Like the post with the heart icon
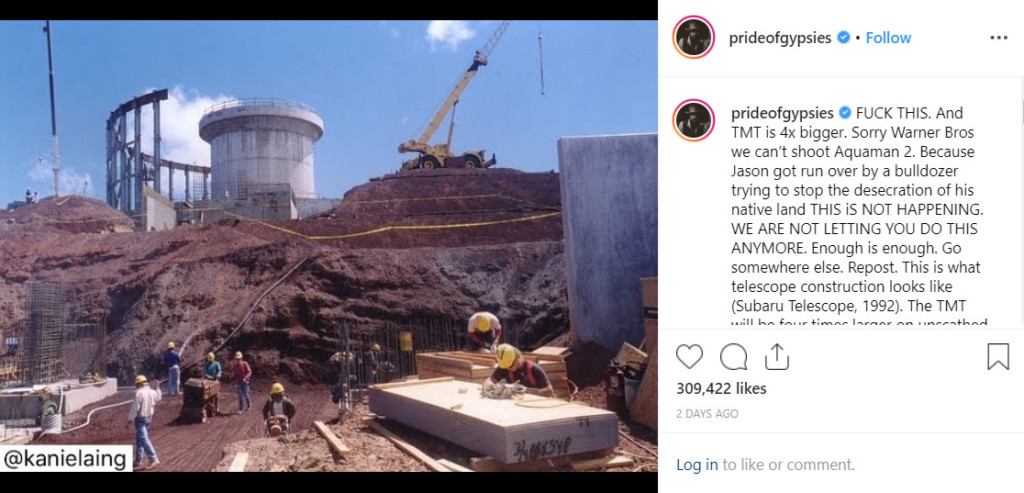The width and height of the screenshot is (1024, 493). point(689,357)
